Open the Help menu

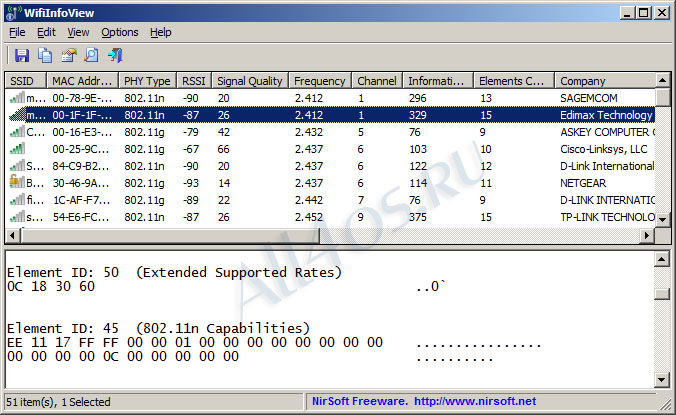pos(160,32)
